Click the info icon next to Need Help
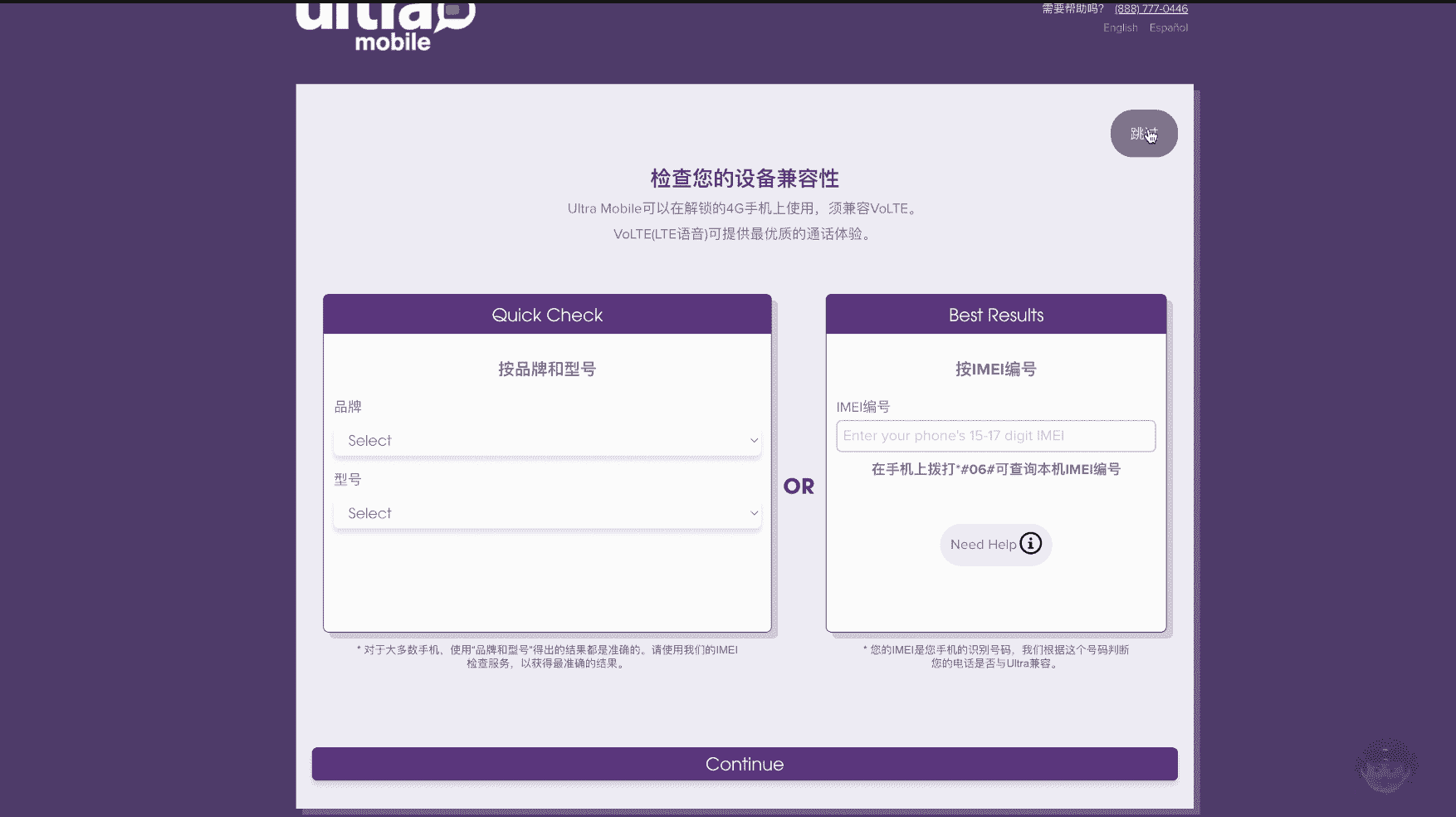 tap(1030, 544)
